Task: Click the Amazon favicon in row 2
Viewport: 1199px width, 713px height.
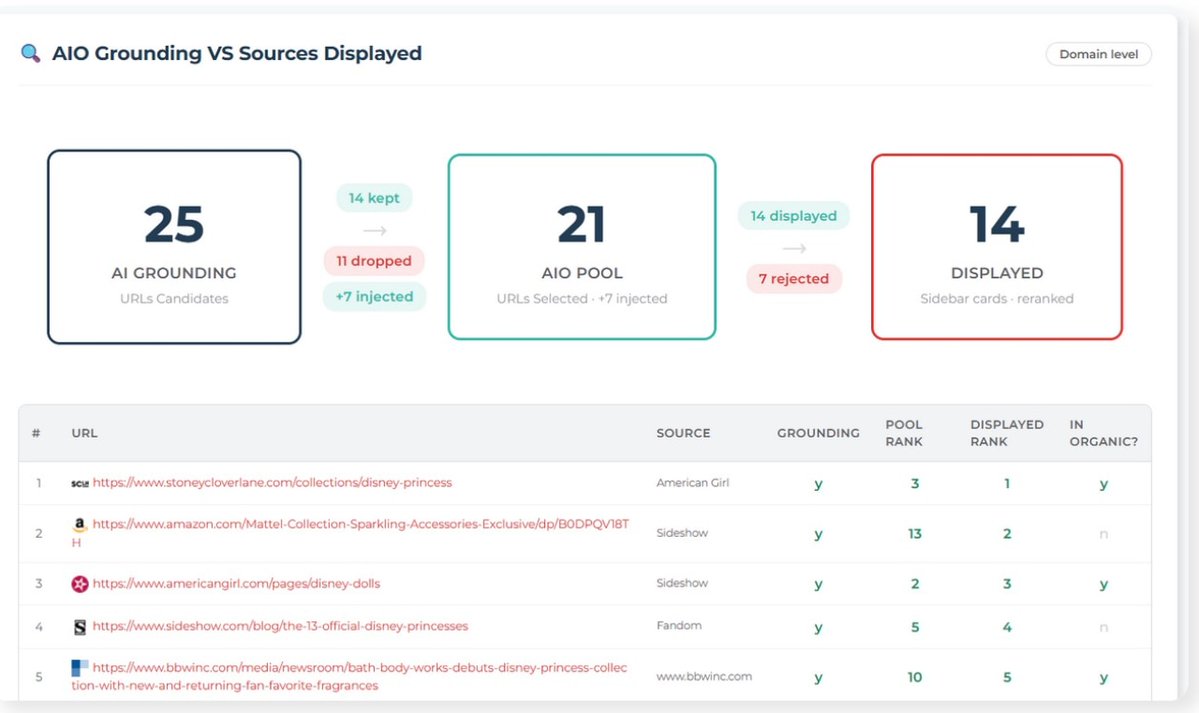Action: click(x=80, y=525)
